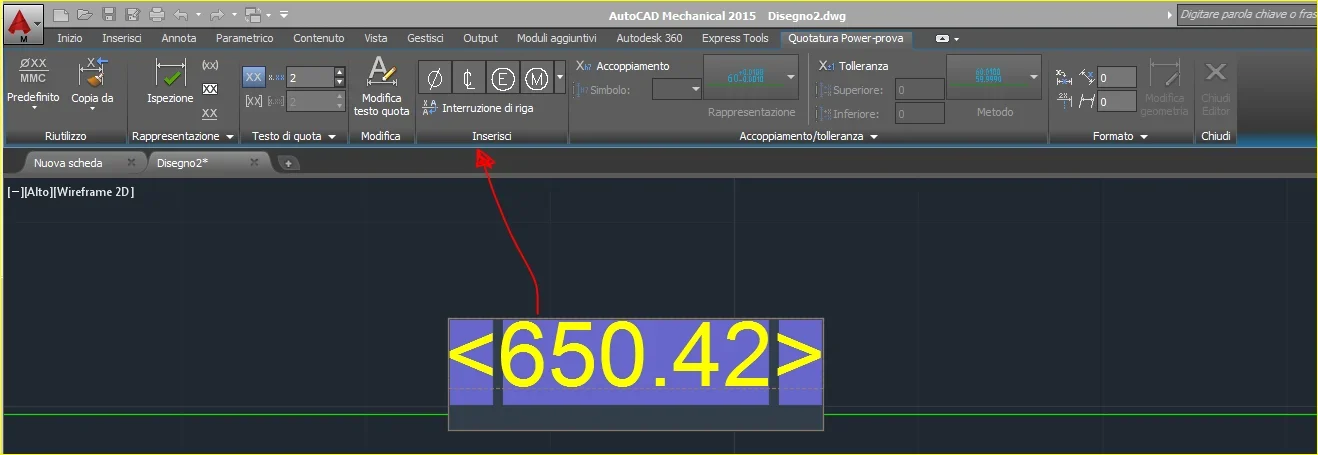This screenshot has height=455, width=1318.
Task: Increase the precision value with the up arrow
Action: point(340,72)
